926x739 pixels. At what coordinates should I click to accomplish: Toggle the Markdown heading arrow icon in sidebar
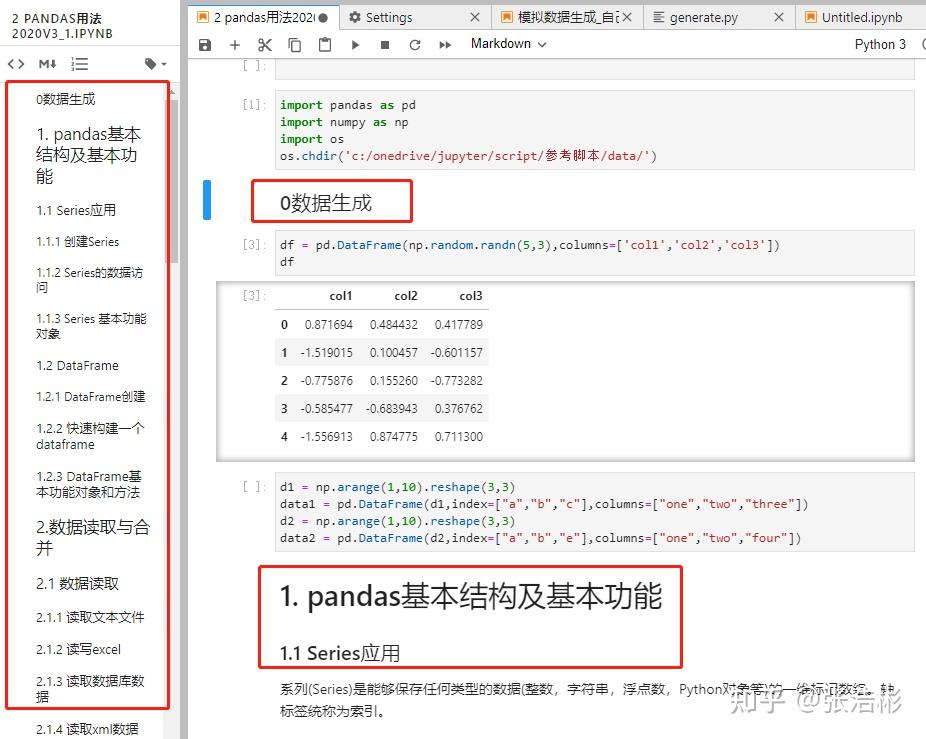point(48,63)
